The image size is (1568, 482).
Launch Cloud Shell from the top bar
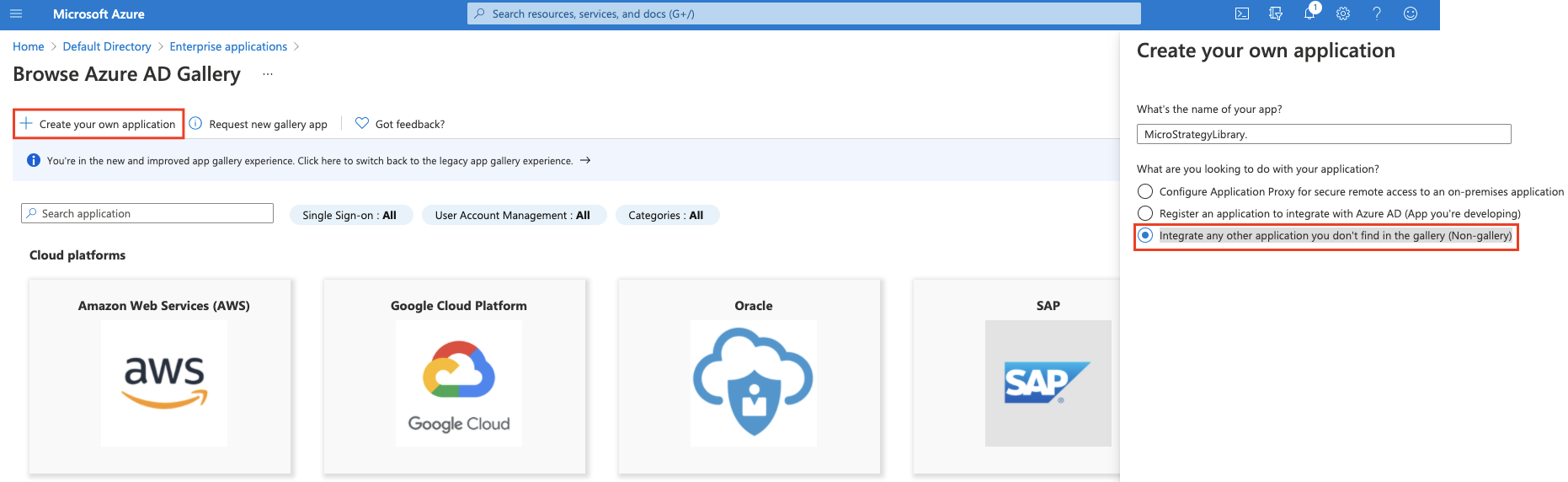click(x=1242, y=13)
